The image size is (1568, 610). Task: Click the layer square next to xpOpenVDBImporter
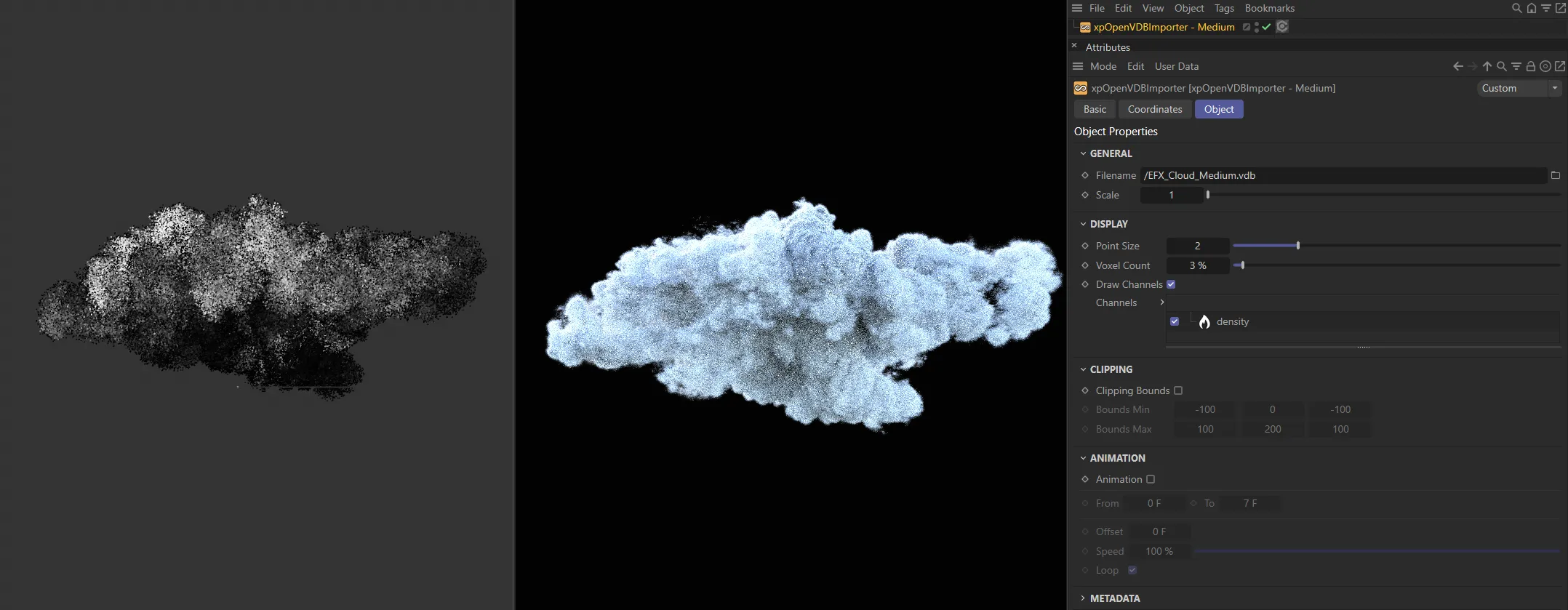pyautogui.click(x=1246, y=27)
